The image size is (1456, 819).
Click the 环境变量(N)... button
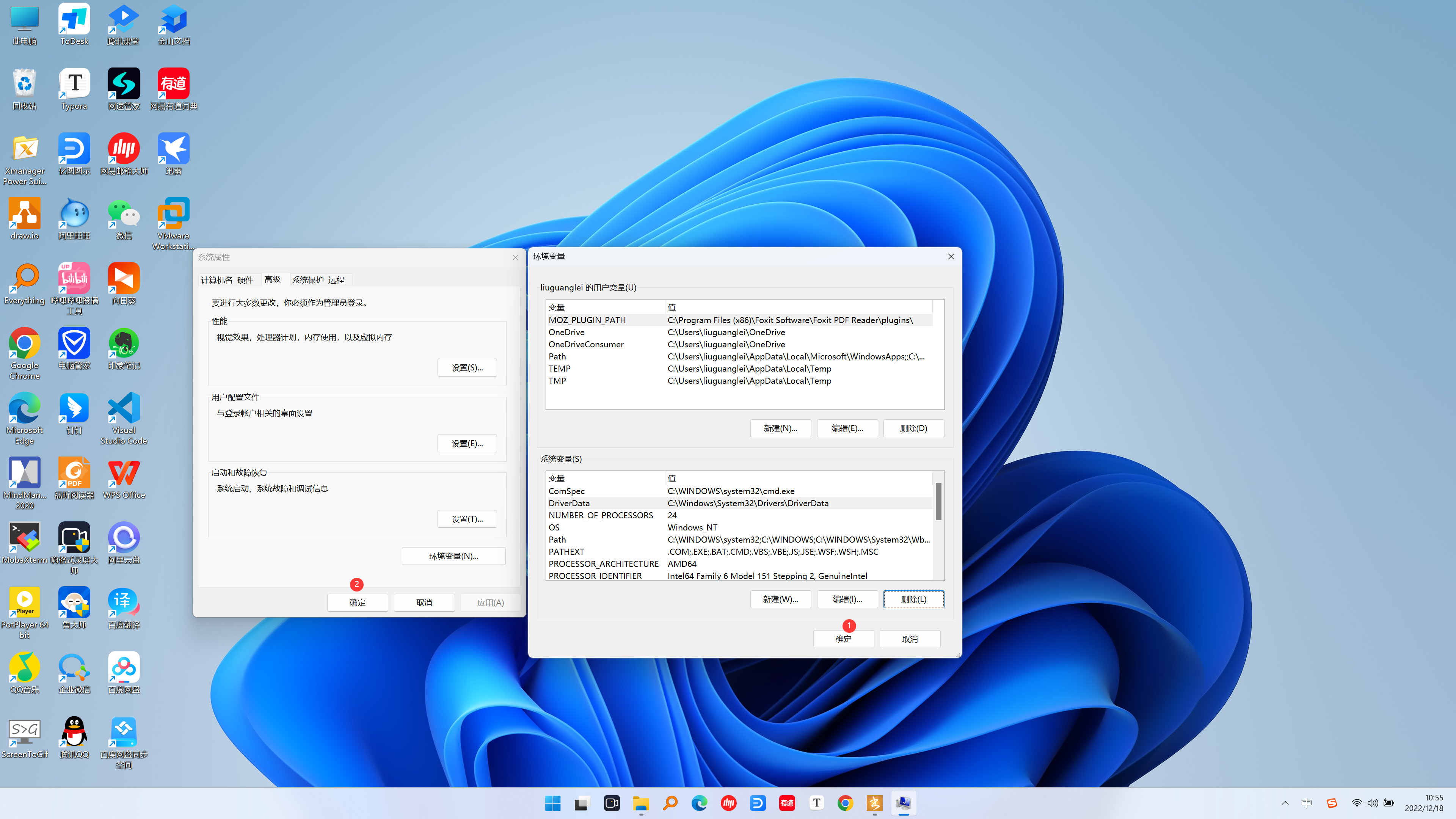[x=453, y=556]
